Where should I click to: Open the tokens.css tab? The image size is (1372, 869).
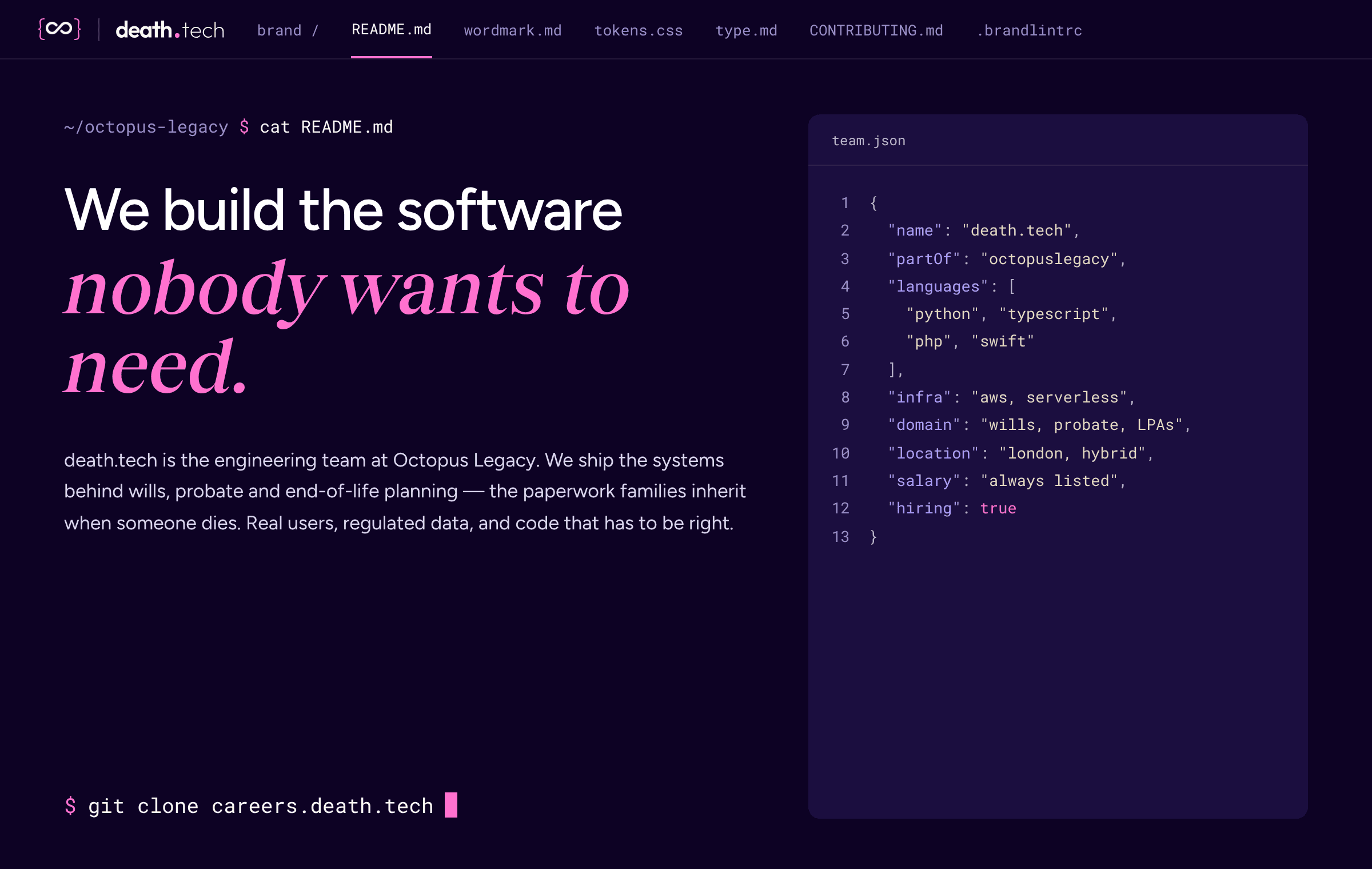[639, 30]
